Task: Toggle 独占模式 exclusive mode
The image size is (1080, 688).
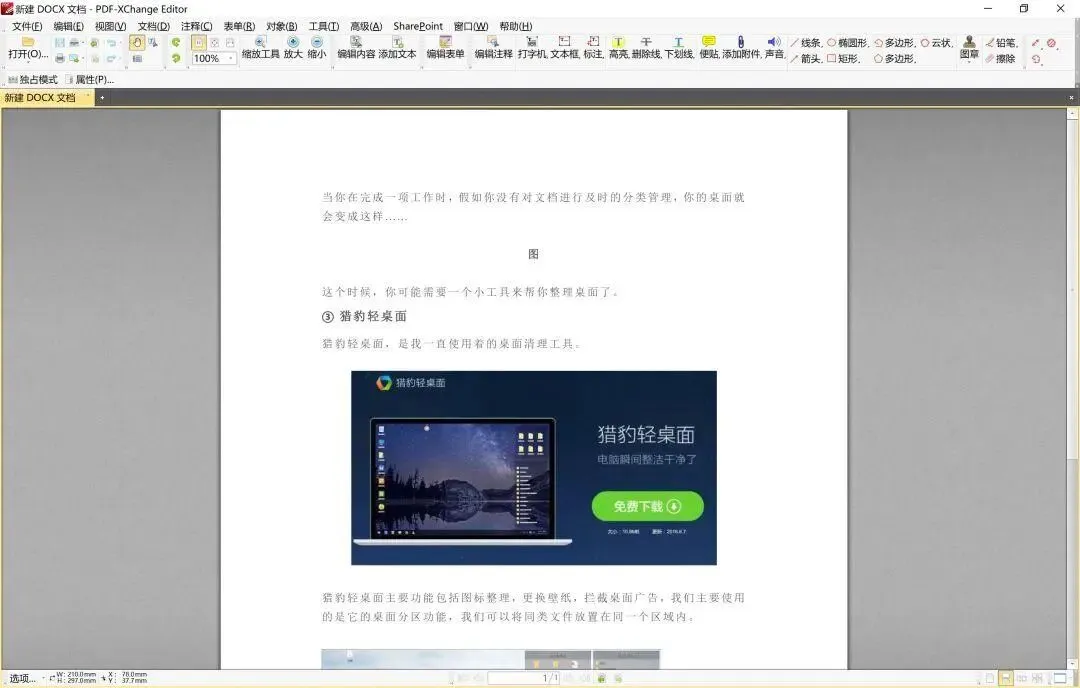Action: click(x=33, y=79)
